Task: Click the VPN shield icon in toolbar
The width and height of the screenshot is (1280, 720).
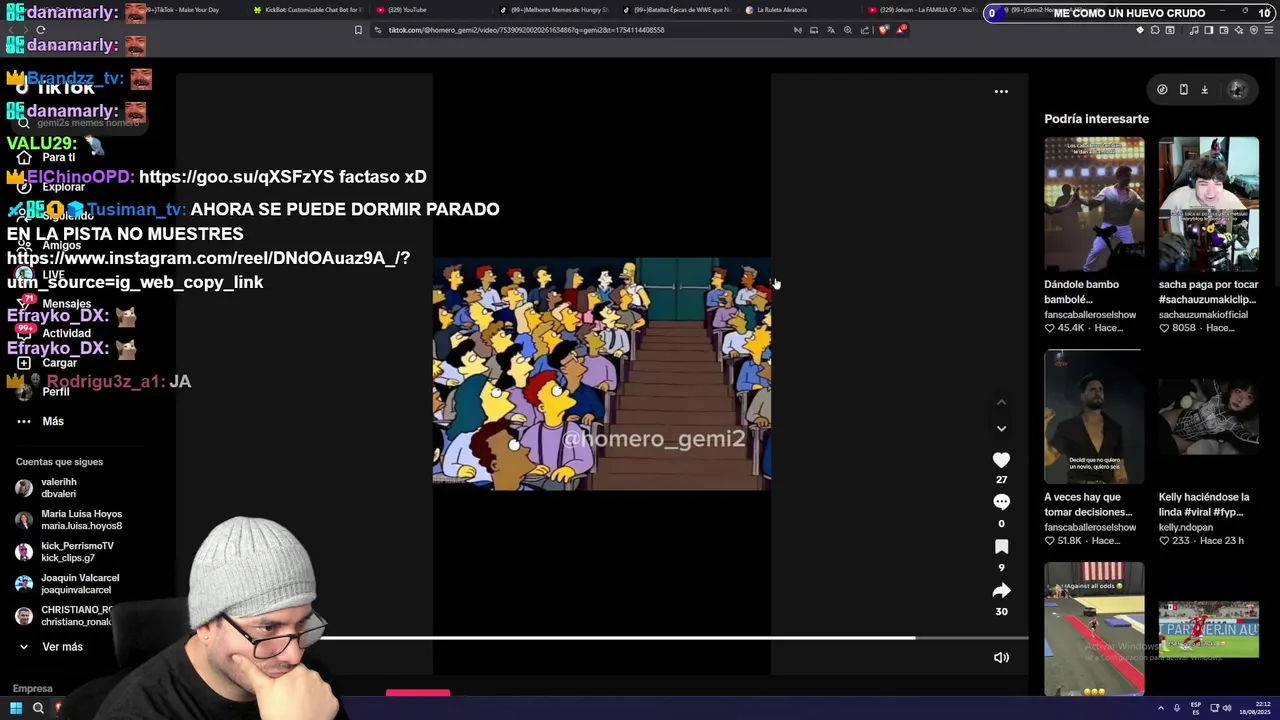Action: click(1253, 30)
